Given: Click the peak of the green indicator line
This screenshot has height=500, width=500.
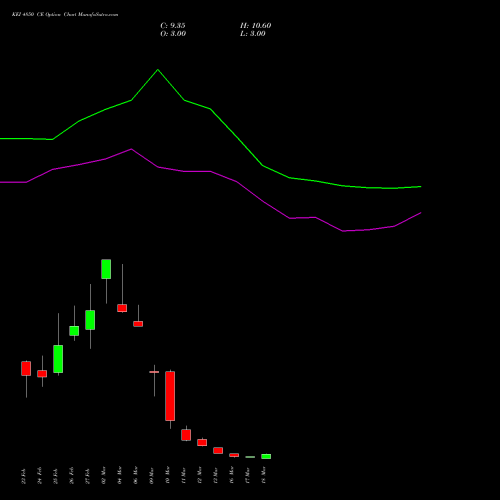Looking at the screenshot, I should click(158, 70).
